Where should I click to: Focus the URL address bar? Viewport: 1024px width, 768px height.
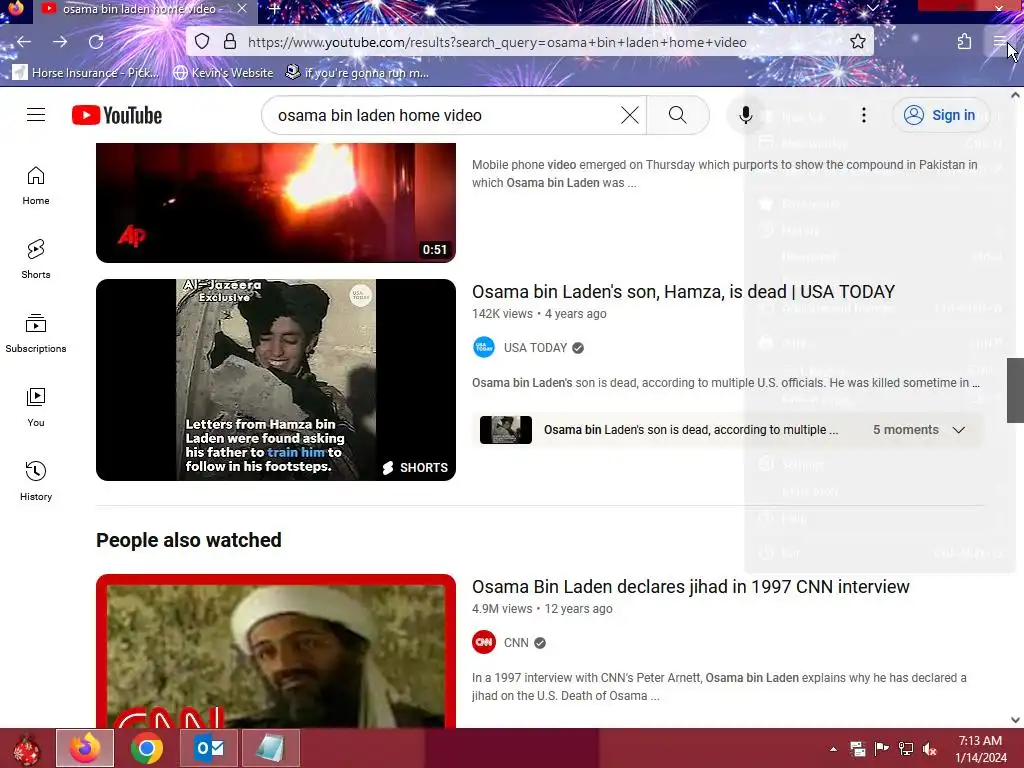coord(496,42)
